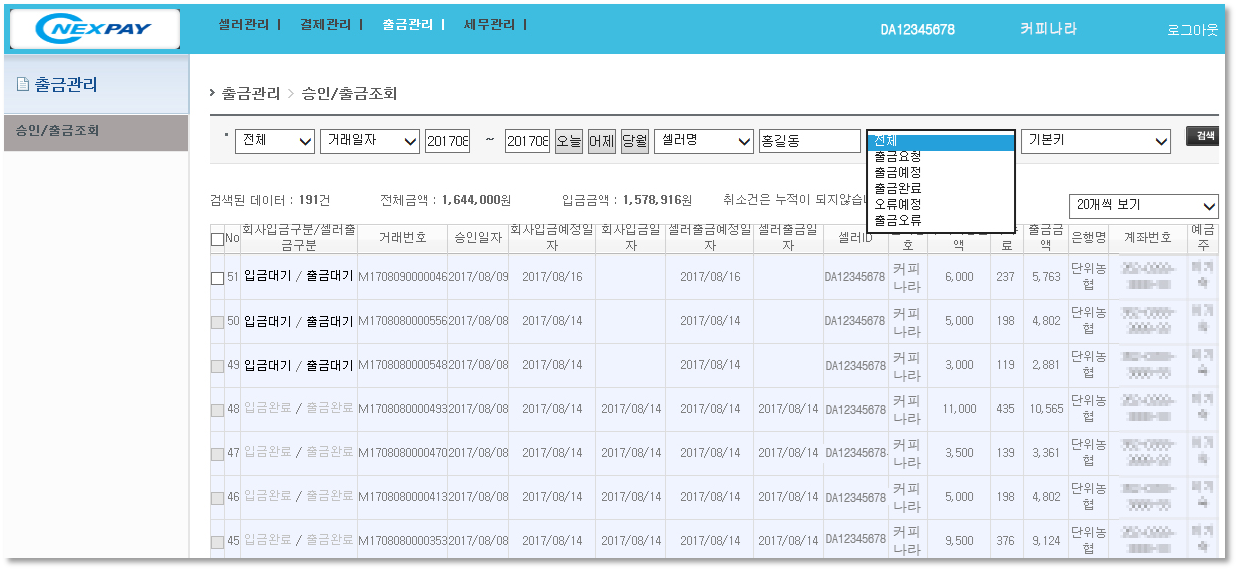Choose 오류예정 in the open status list
The image size is (1237, 570).
tap(941, 204)
